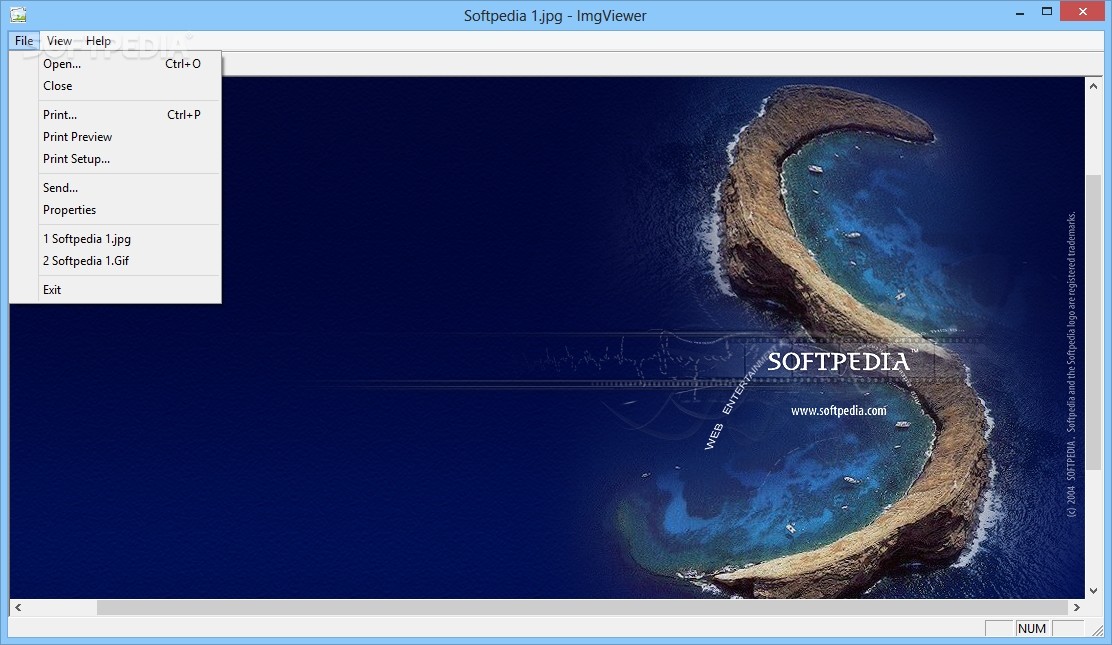Click the horizontal scrollbar right arrow
The width and height of the screenshot is (1112, 645).
tap(1077, 607)
